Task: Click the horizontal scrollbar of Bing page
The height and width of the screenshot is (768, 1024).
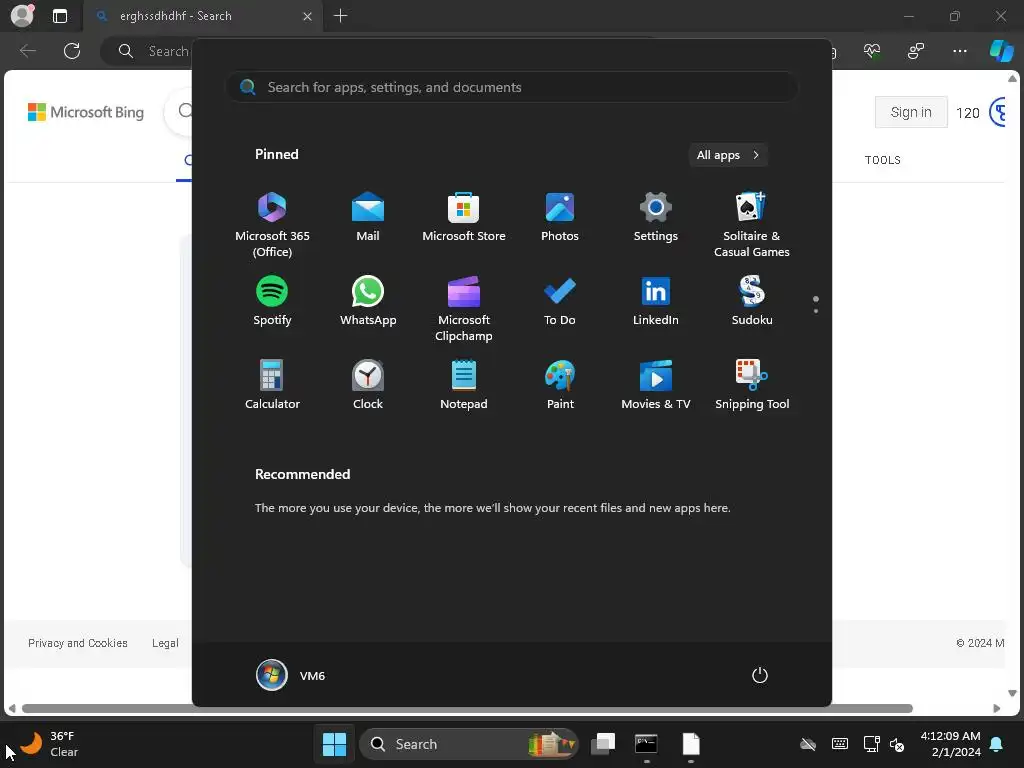Action: pyautogui.click(x=467, y=709)
